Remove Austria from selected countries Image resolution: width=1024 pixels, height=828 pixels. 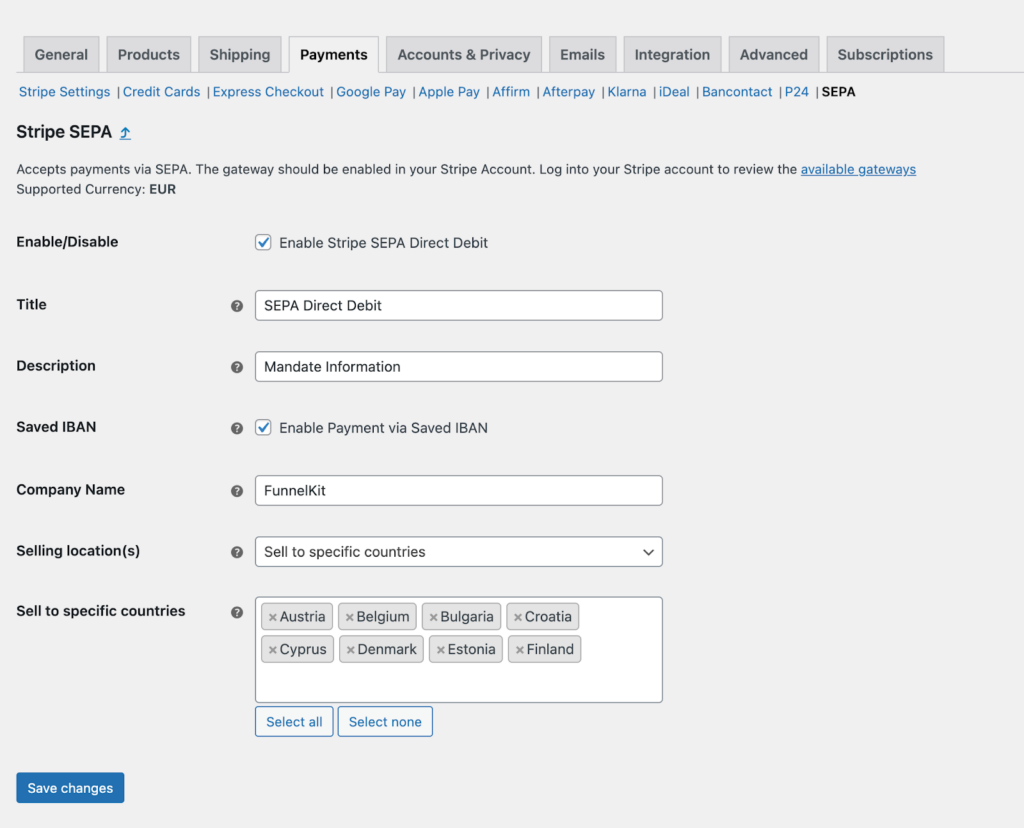(270, 616)
